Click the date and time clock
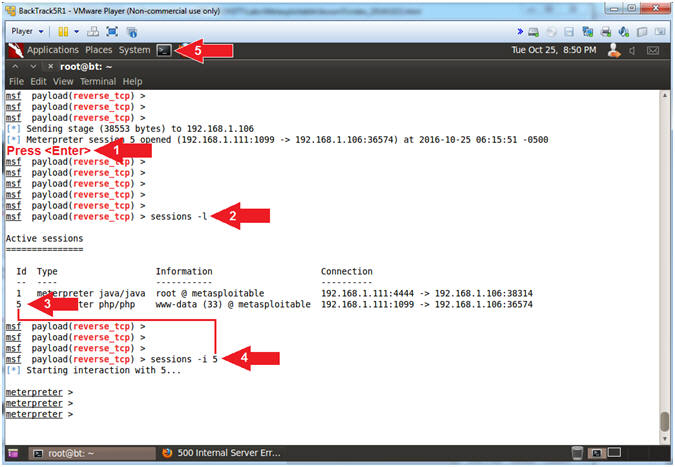 click(554, 50)
